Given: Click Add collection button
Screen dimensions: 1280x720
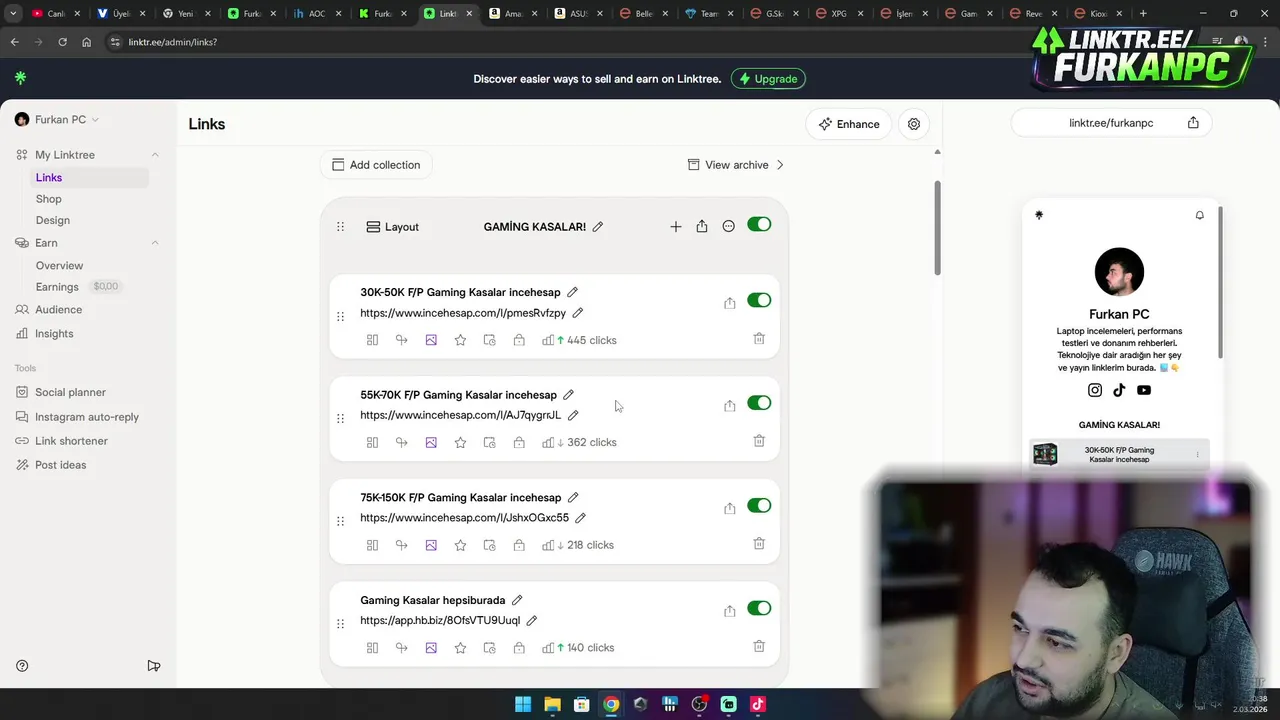Looking at the screenshot, I should click(376, 165).
